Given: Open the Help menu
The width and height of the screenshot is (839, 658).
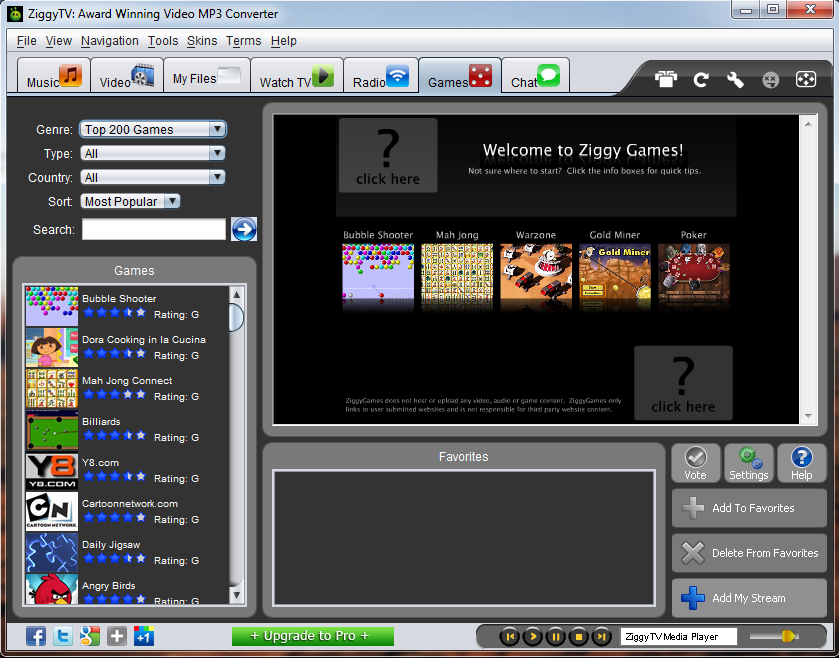Looking at the screenshot, I should [284, 41].
